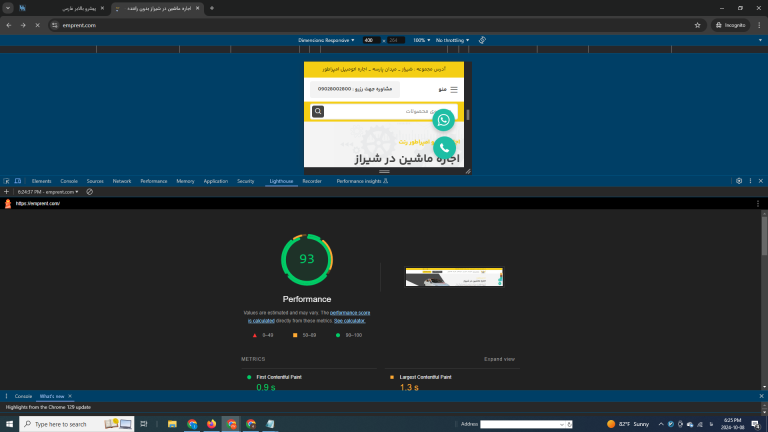
Task: Click the viewport height input field
Action: pos(396,40)
